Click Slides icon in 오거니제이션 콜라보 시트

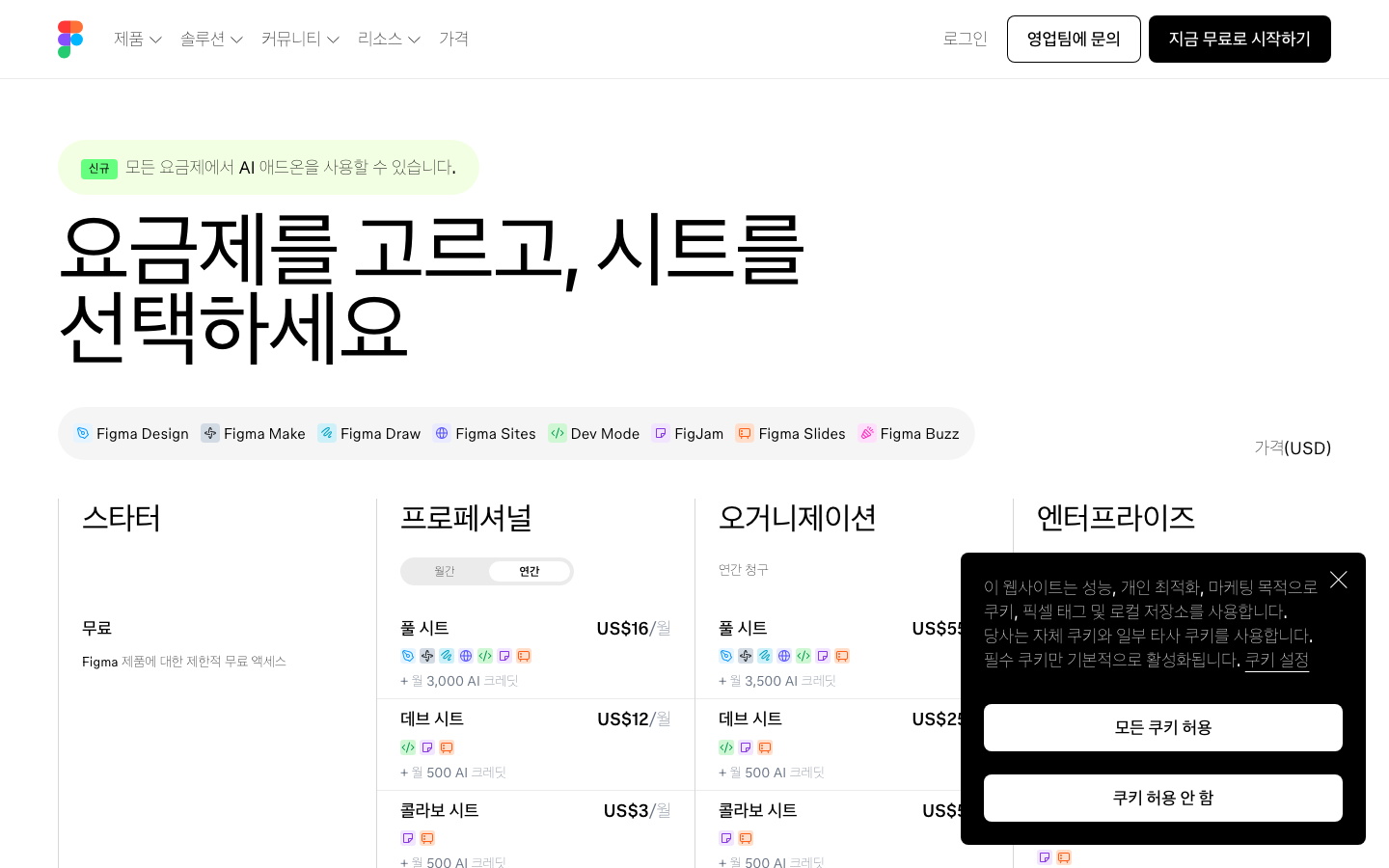pyautogui.click(x=746, y=838)
